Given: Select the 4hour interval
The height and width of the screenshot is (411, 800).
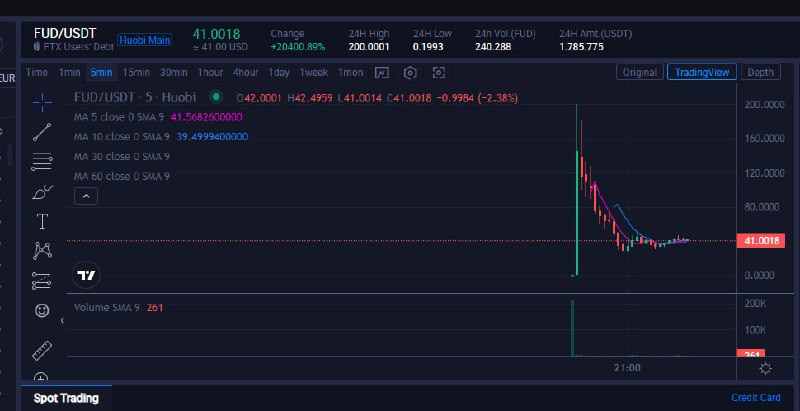Looking at the screenshot, I should tap(245, 72).
